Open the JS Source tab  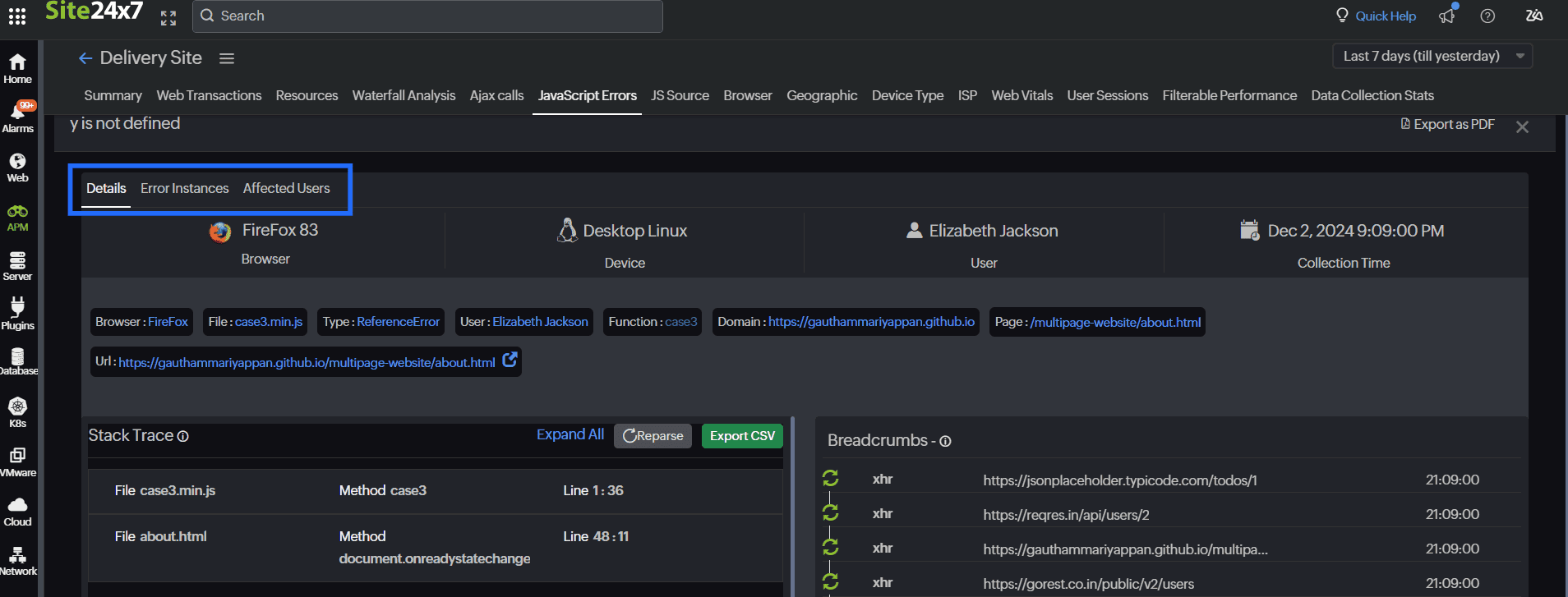click(680, 95)
